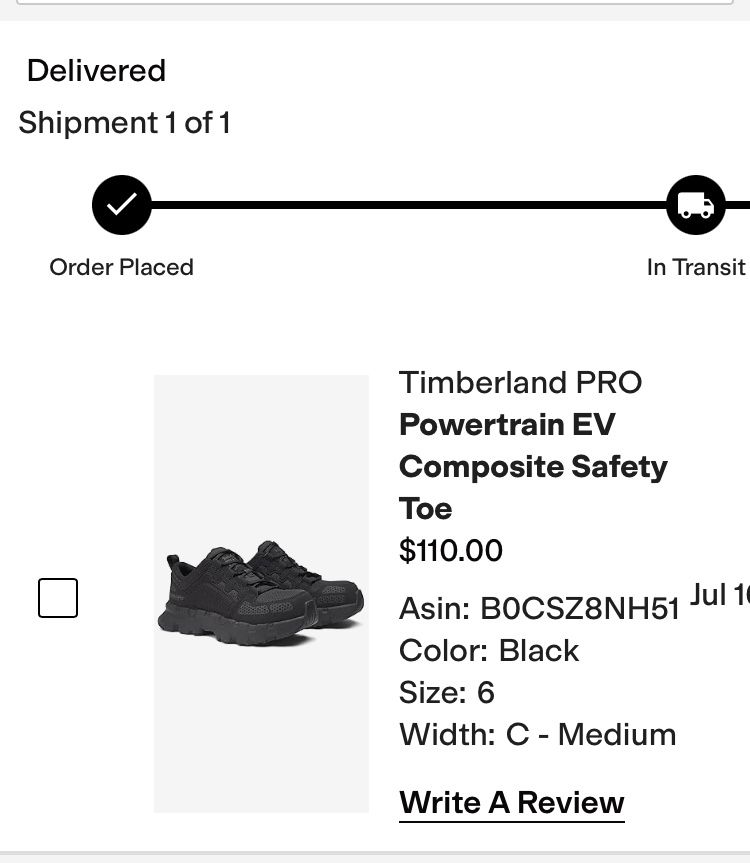The width and height of the screenshot is (750, 863).
Task: Click the Powertrain EV Composite Safety Toe title
Action: point(533,466)
